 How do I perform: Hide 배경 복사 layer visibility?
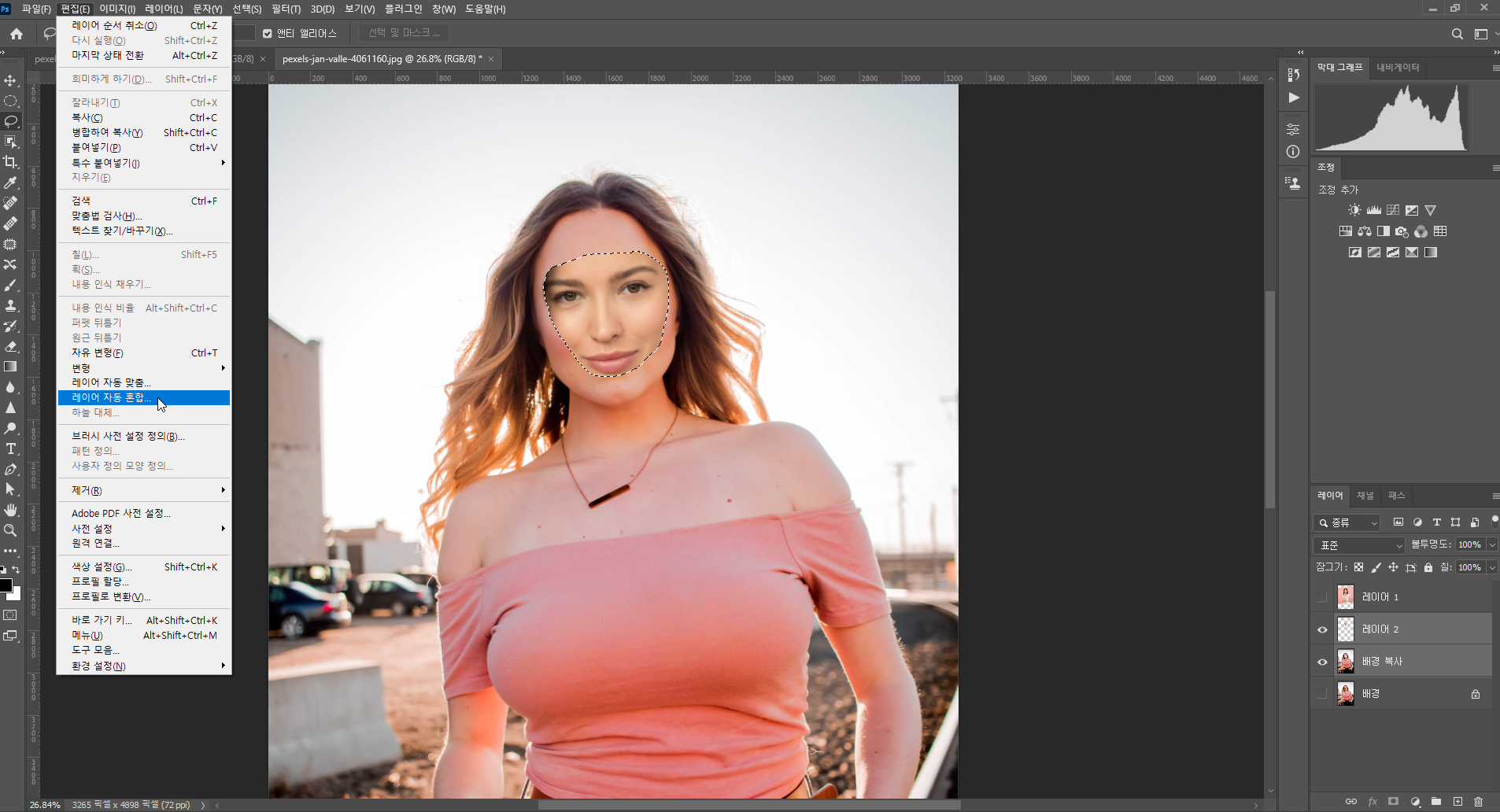click(1322, 662)
